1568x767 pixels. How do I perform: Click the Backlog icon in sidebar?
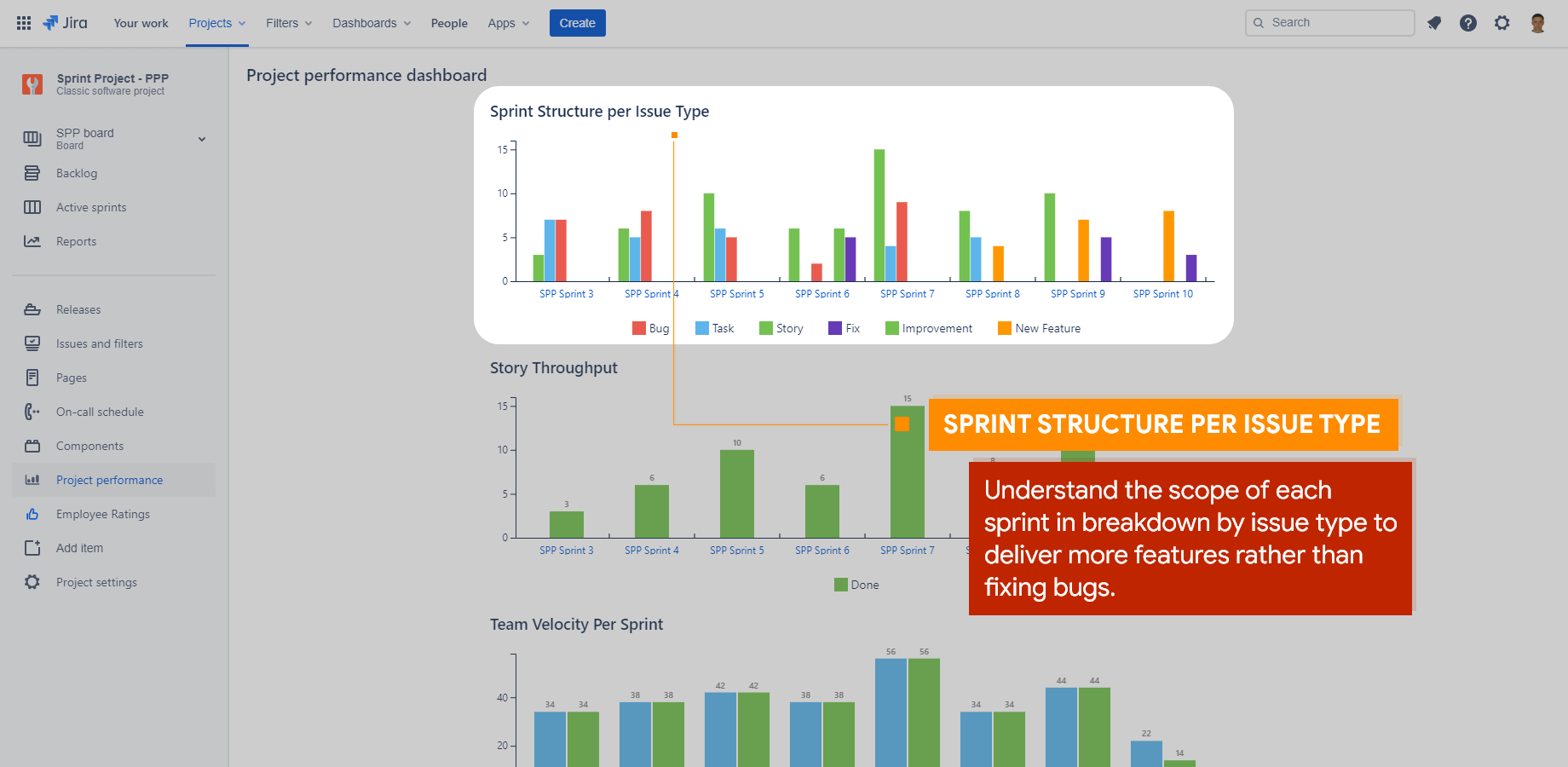pyautogui.click(x=32, y=173)
